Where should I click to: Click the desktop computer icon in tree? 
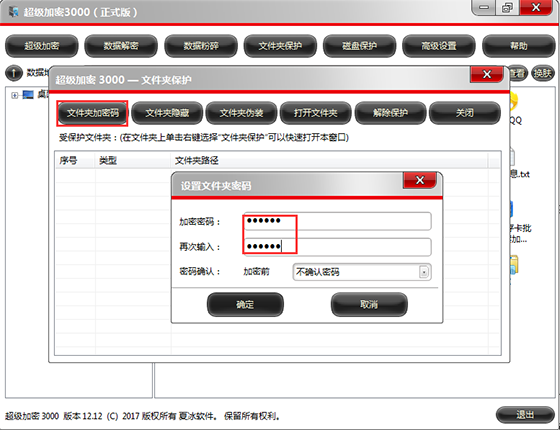click(28, 95)
